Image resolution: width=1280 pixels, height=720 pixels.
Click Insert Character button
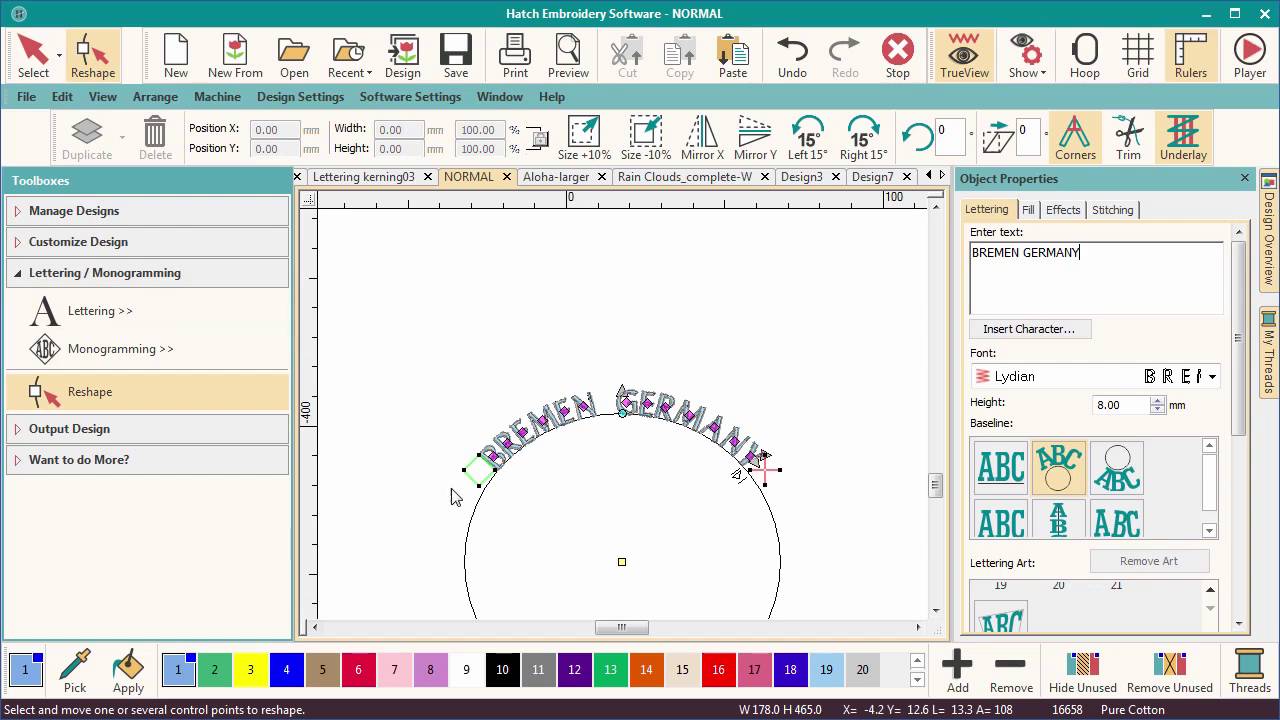(x=1029, y=329)
